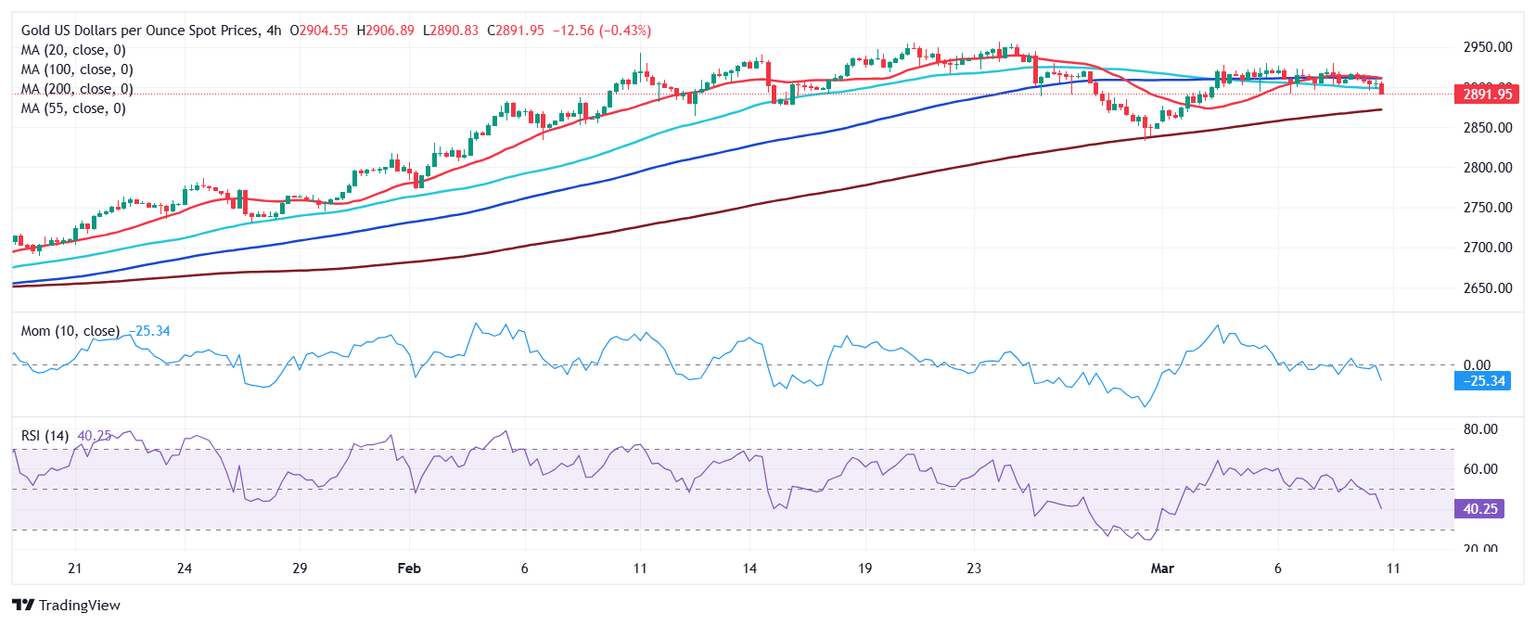Viewport: 1536px width, 625px height.
Task: Click the TradingView logo icon
Action: point(22,605)
